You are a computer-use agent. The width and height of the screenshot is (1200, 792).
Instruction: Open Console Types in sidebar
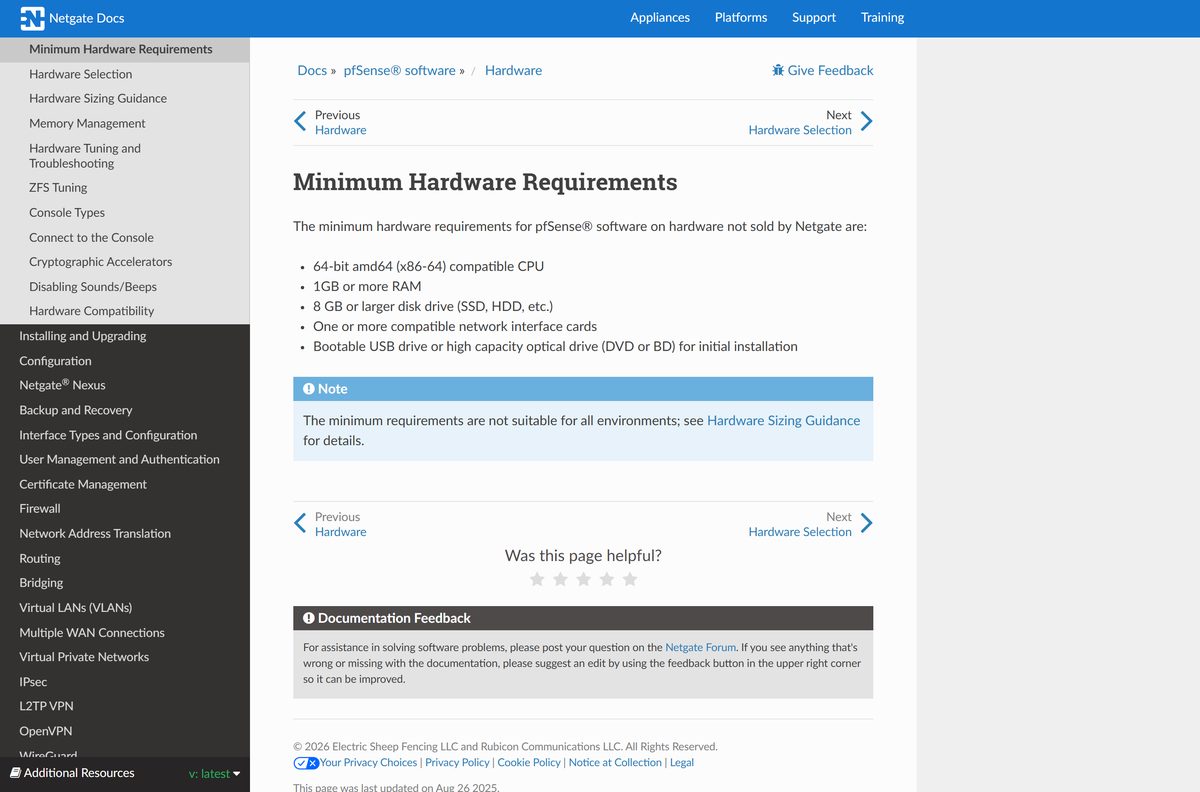[125, 213]
